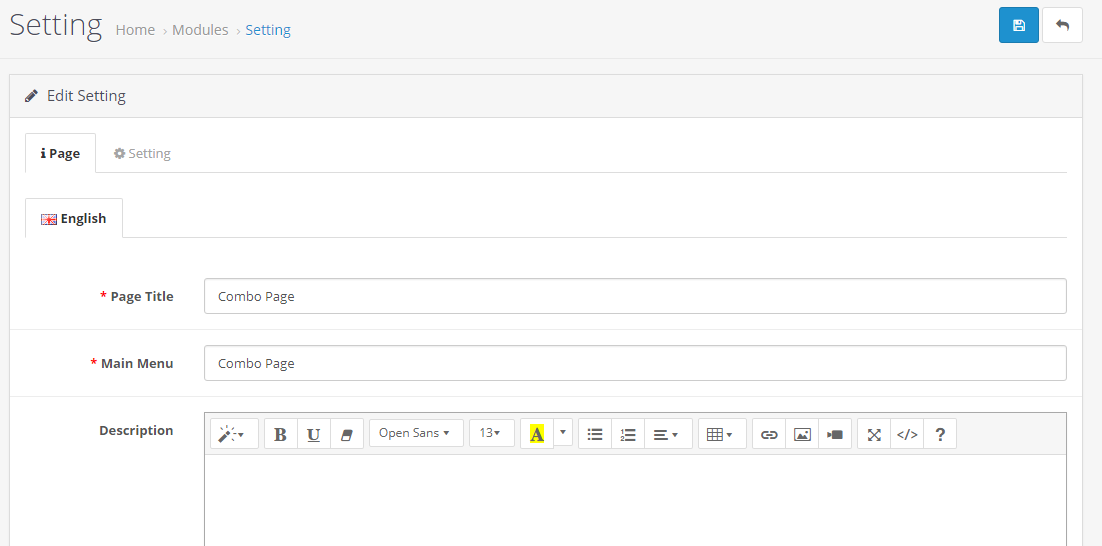This screenshot has width=1102, height=546.
Task: Switch to the Setting tab
Action: [x=143, y=153]
